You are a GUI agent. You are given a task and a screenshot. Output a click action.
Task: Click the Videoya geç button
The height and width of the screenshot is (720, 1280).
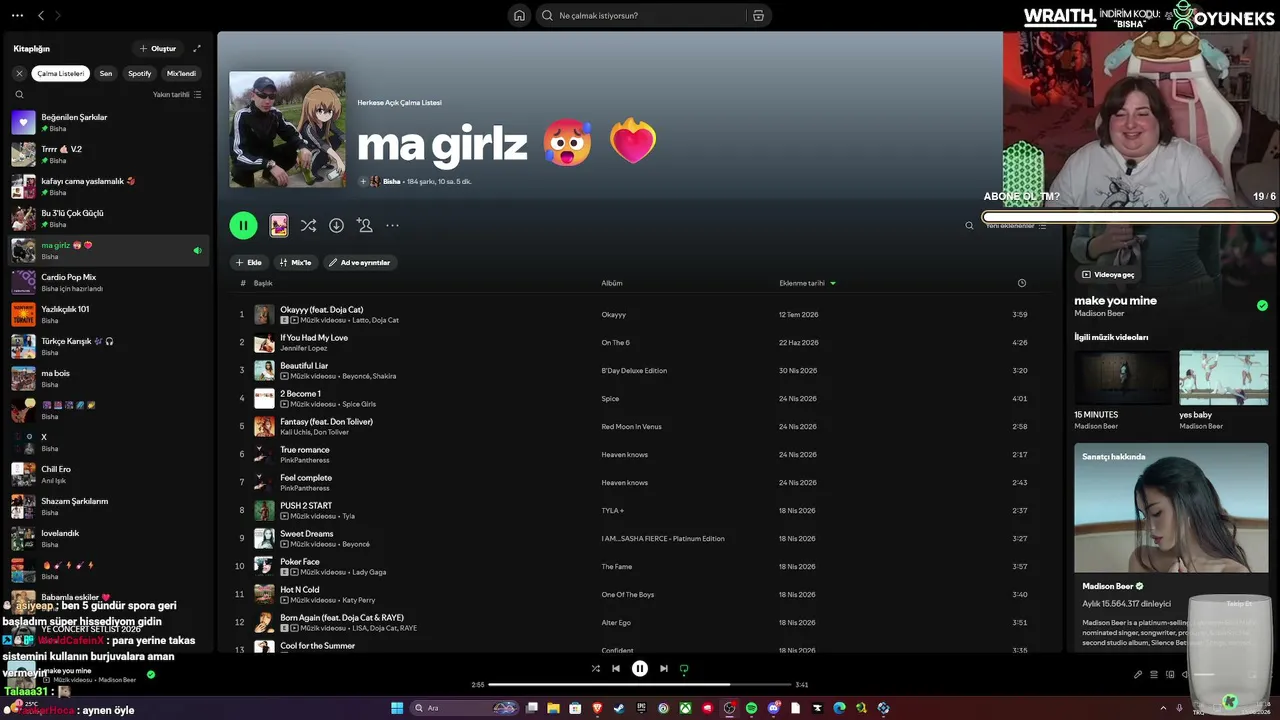click(x=1109, y=274)
